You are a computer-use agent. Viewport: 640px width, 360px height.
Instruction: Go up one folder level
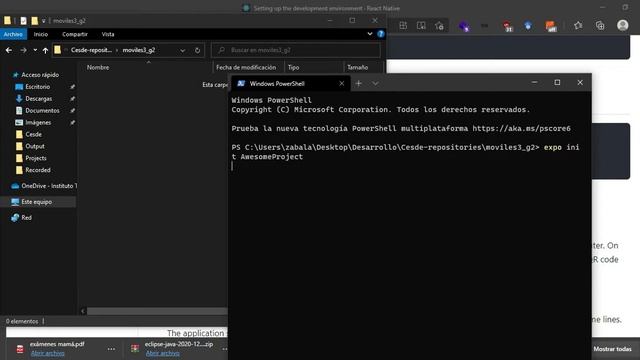tap(45, 50)
